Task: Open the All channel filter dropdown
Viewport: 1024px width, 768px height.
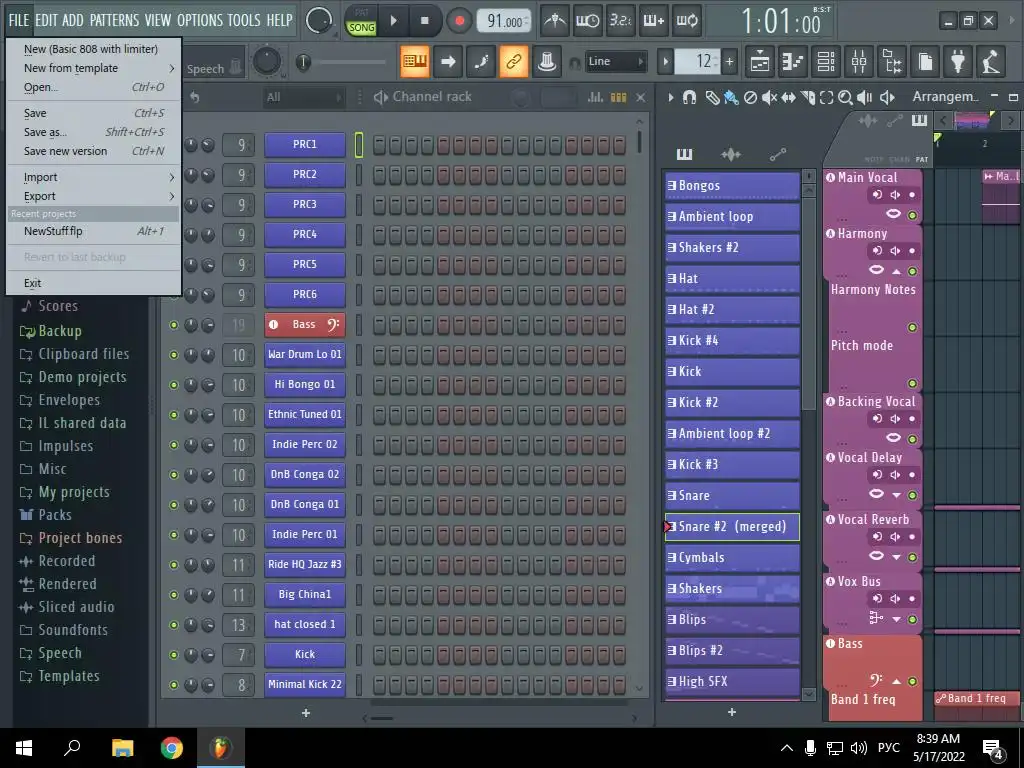Action: [x=304, y=97]
